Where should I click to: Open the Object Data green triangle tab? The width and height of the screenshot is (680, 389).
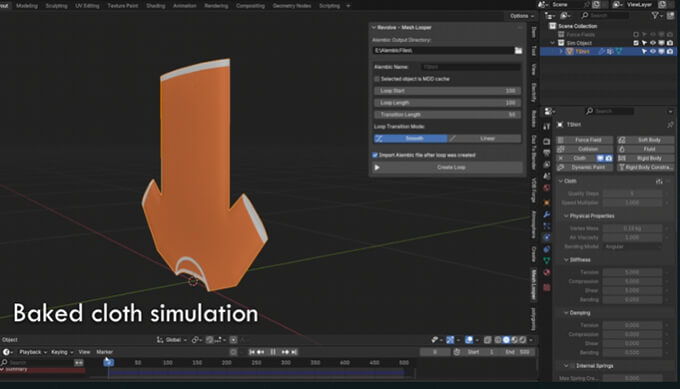click(x=546, y=261)
